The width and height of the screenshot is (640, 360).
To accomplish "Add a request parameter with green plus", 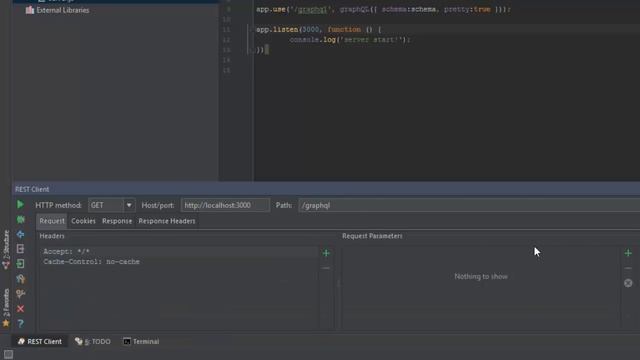I will (628, 253).
